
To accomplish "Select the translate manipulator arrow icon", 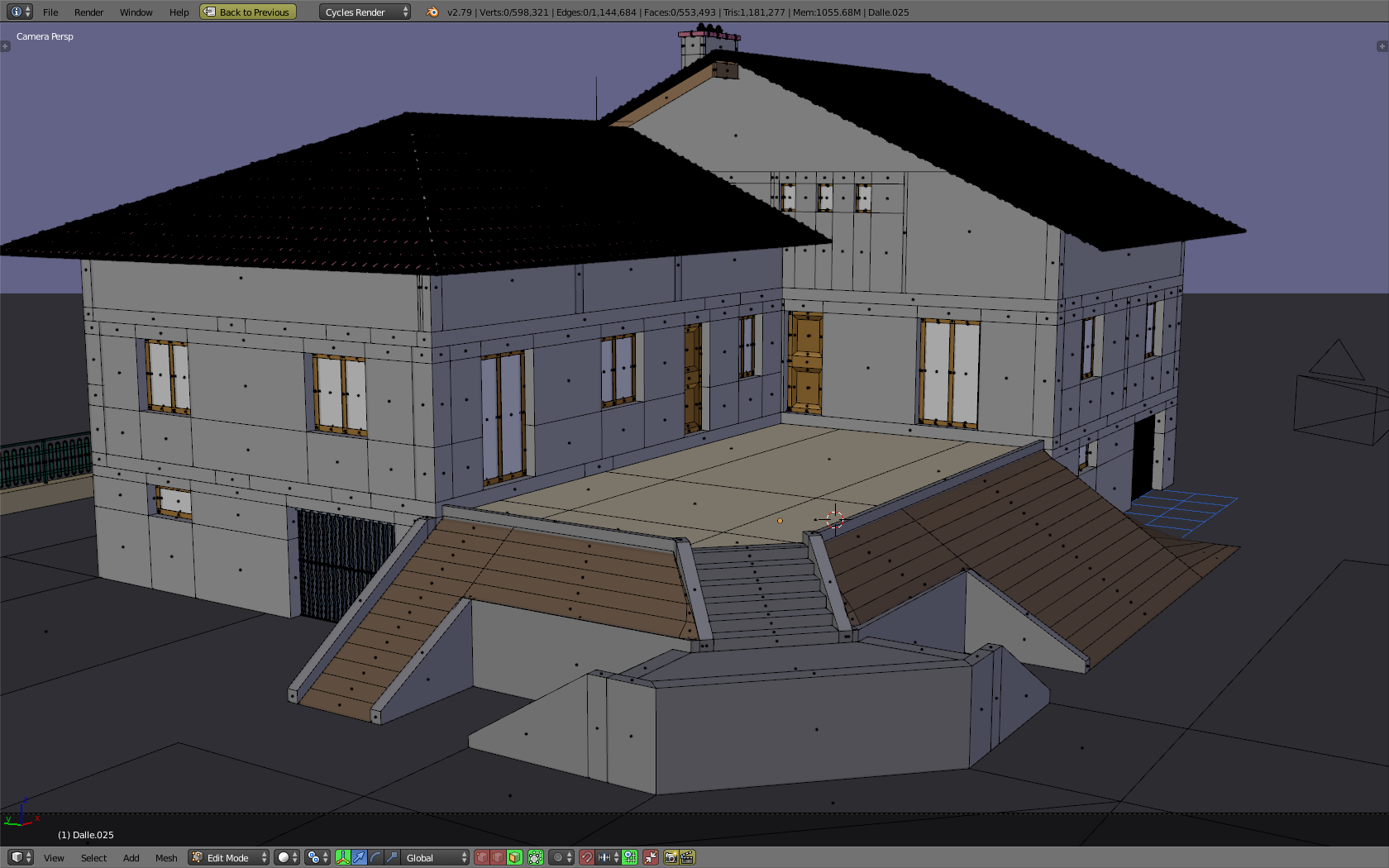I will (x=359, y=857).
